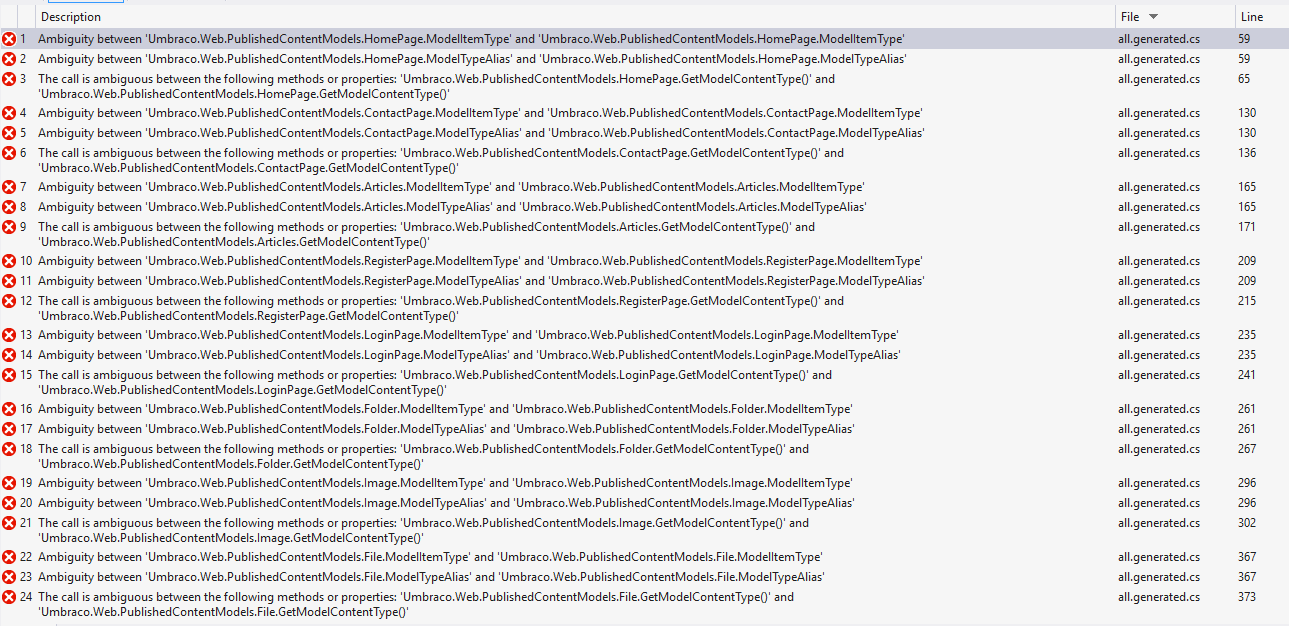
Task: Click the error icon of row 5
Action: (x=9, y=133)
